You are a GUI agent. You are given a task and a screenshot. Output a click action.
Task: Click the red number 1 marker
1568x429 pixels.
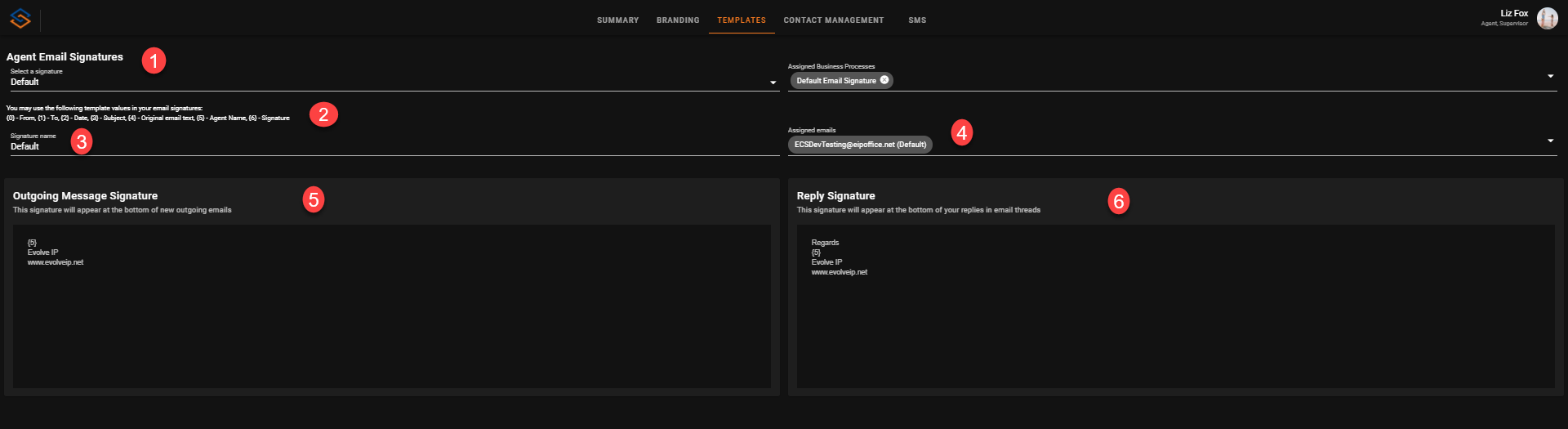pos(154,60)
